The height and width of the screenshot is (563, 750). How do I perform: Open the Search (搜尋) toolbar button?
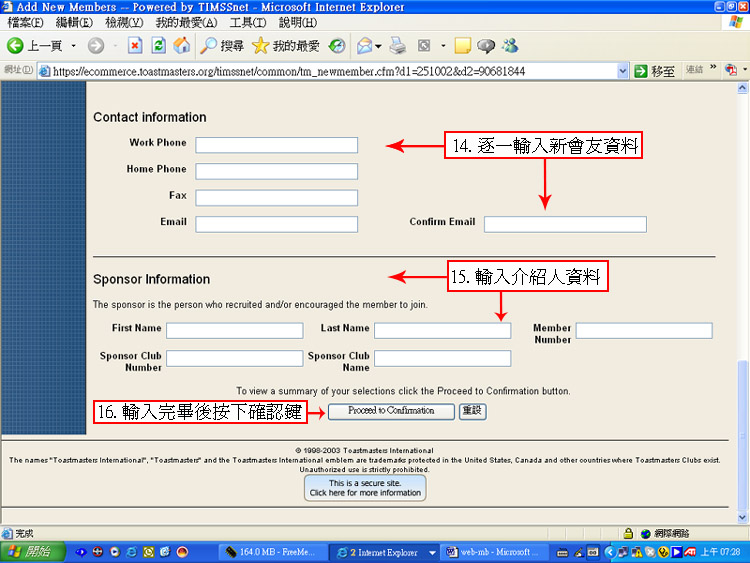(x=221, y=46)
